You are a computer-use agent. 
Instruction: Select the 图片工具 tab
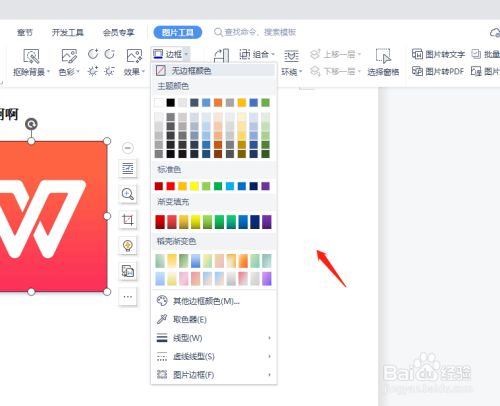[x=178, y=32]
